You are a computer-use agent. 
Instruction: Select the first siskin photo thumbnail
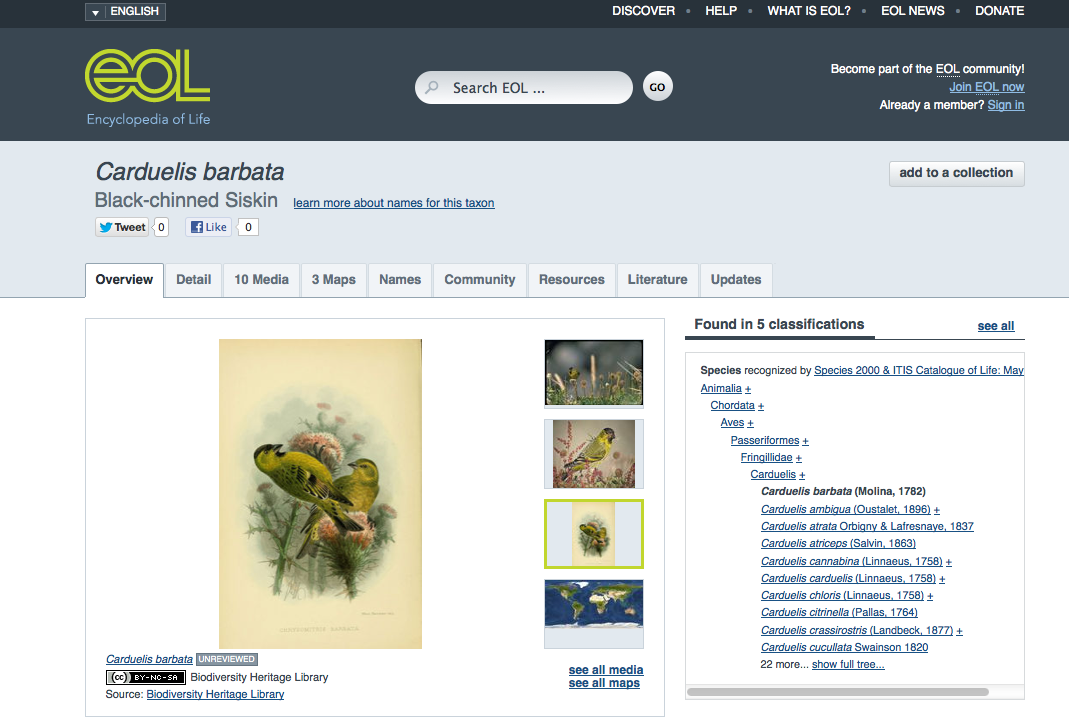pos(593,373)
